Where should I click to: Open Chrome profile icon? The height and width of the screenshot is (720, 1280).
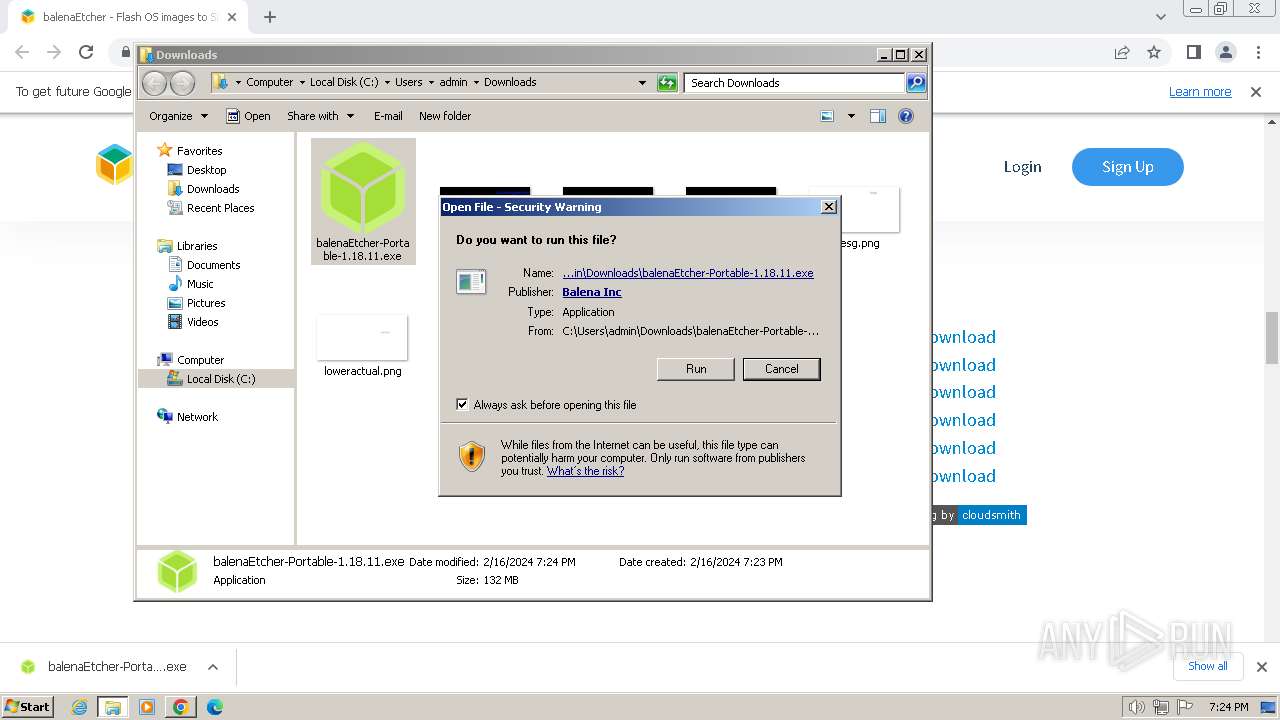(1226, 52)
